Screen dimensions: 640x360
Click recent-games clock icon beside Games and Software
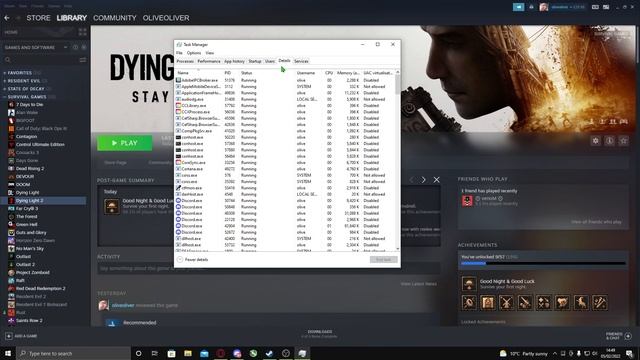(76, 47)
